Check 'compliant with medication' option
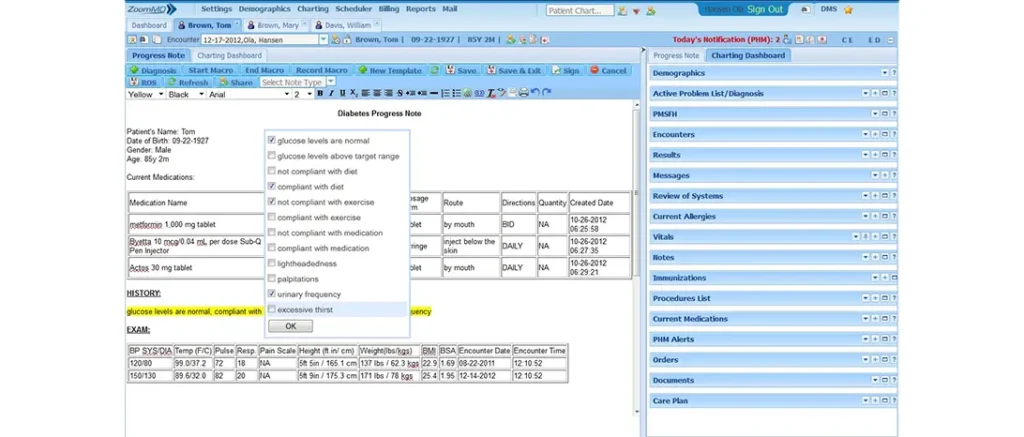The height and width of the screenshot is (437, 1024). (272, 248)
